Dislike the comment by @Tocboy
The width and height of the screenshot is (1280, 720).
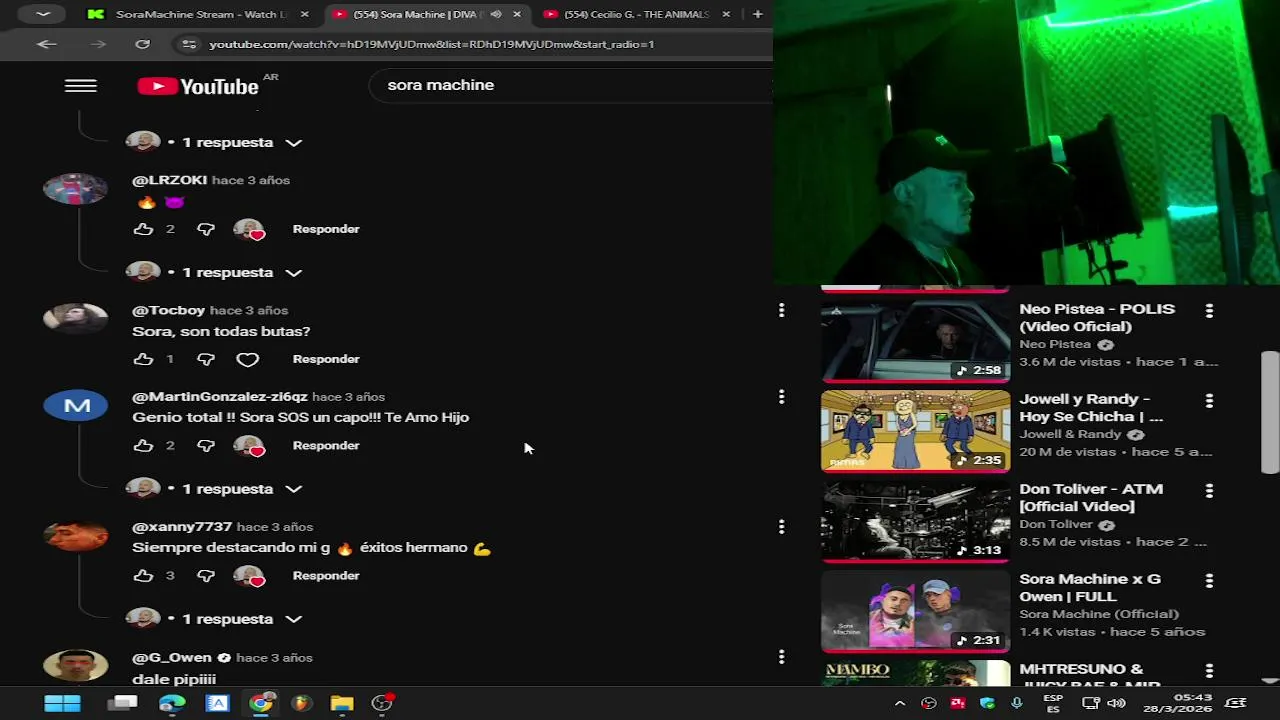(206, 359)
